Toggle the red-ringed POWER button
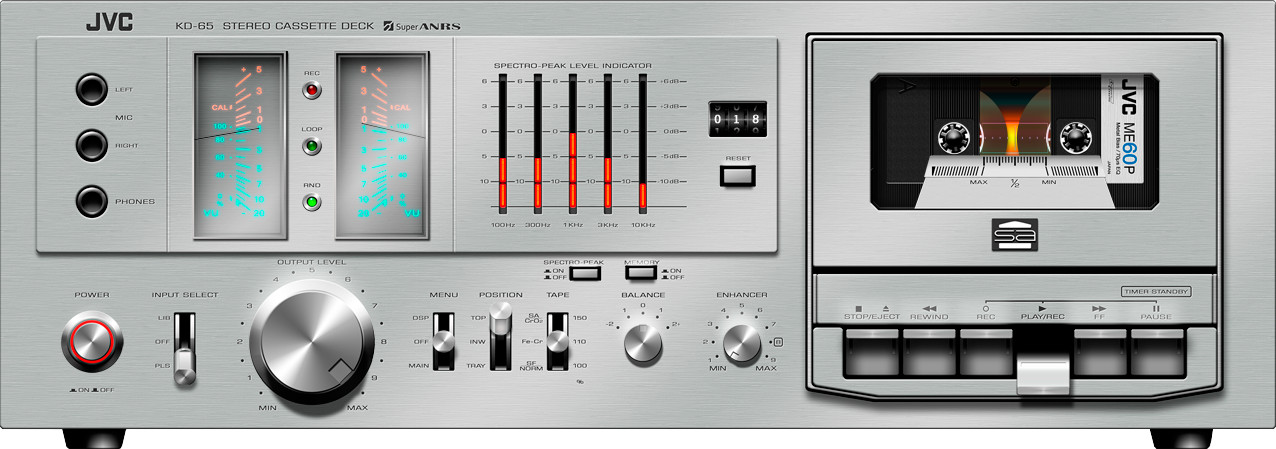 pyautogui.click(x=90, y=340)
